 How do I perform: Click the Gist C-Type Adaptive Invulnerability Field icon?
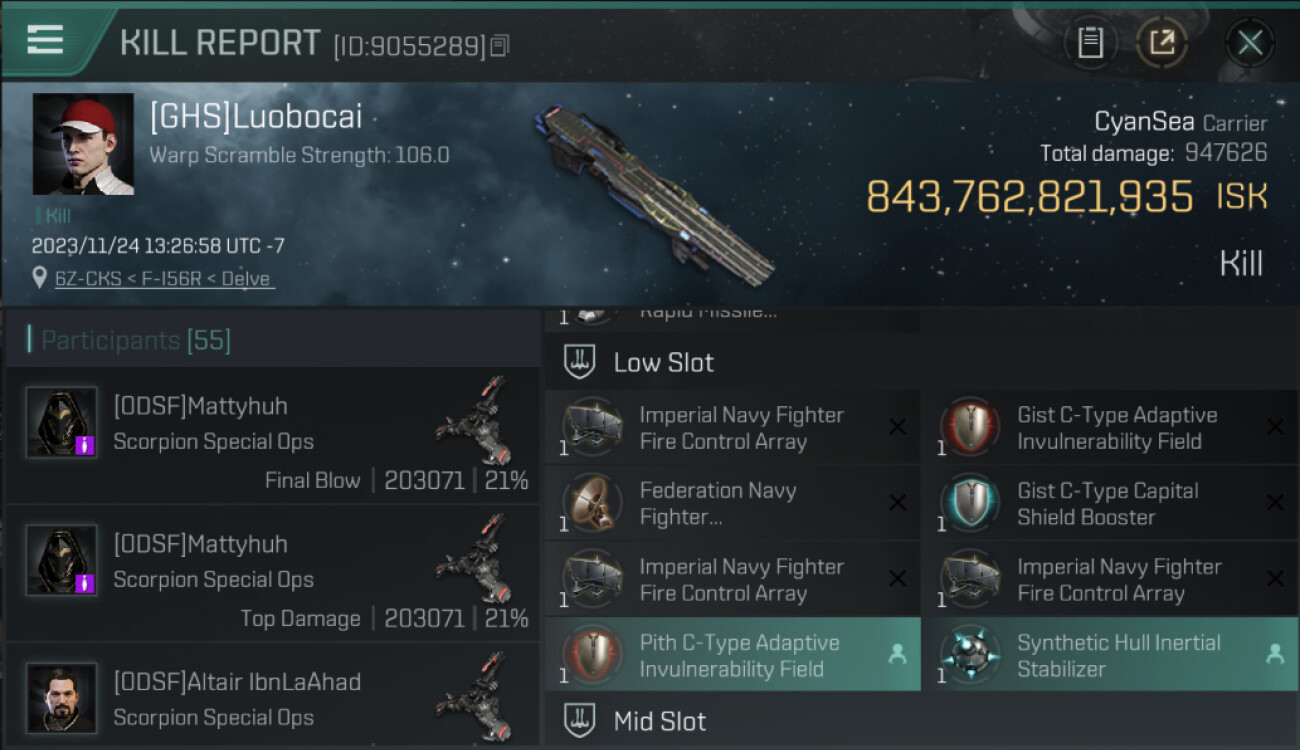969,428
